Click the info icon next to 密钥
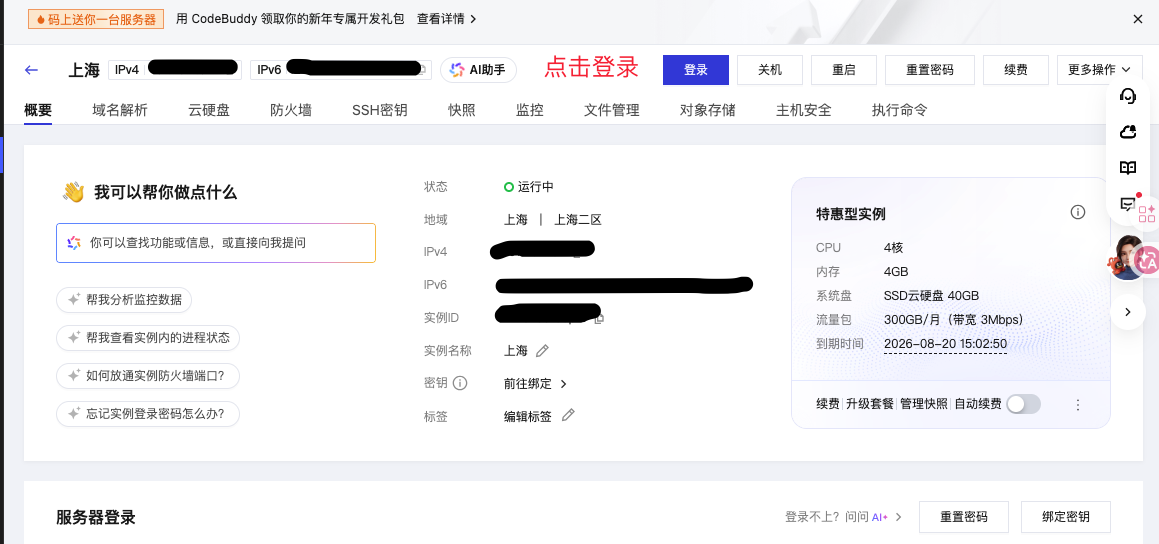Viewport: 1159px width, 544px height. [460, 383]
